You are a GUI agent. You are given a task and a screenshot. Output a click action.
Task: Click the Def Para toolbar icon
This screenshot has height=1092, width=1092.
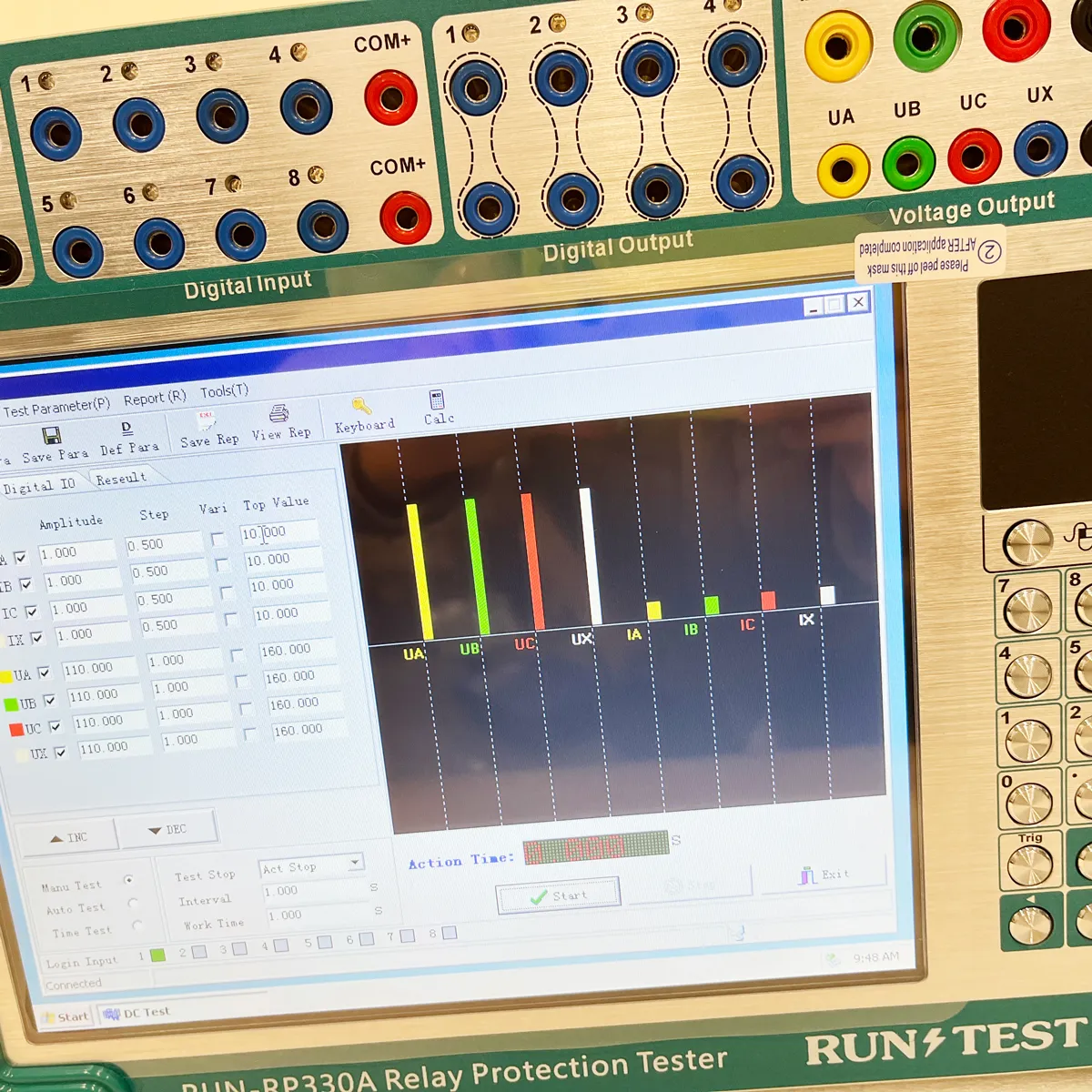(x=126, y=429)
